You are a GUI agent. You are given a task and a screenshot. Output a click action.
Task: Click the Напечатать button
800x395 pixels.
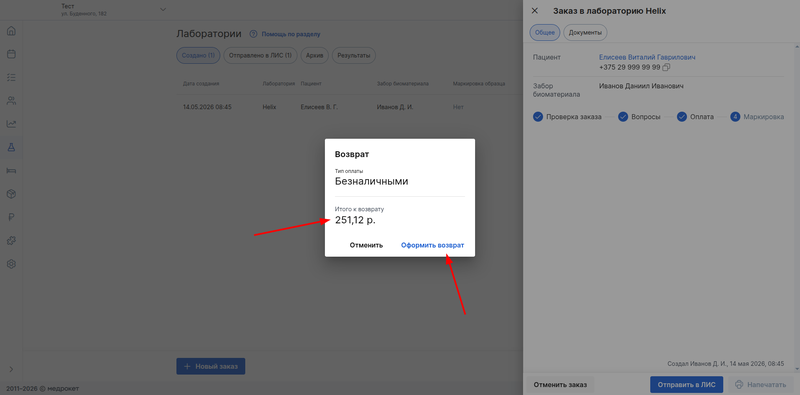(x=760, y=385)
